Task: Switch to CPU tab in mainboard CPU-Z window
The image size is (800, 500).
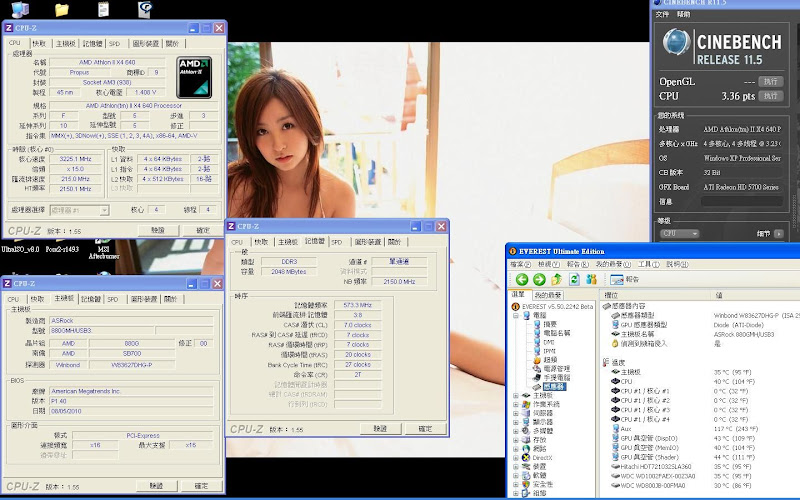Action: 13,299
